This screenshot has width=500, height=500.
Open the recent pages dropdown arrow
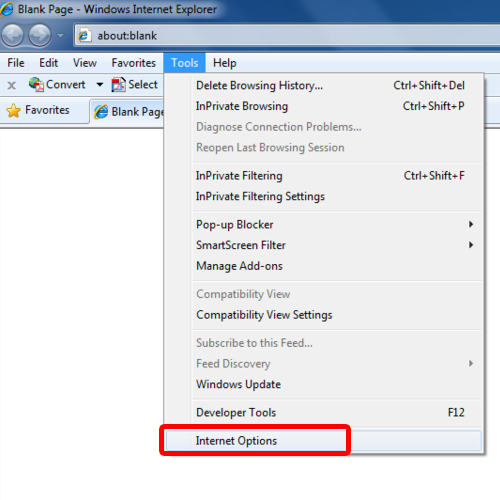(60, 35)
